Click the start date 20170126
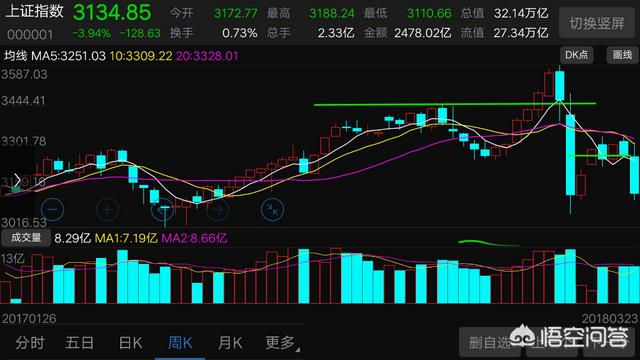This screenshot has height=360, width=640. pyautogui.click(x=29, y=319)
